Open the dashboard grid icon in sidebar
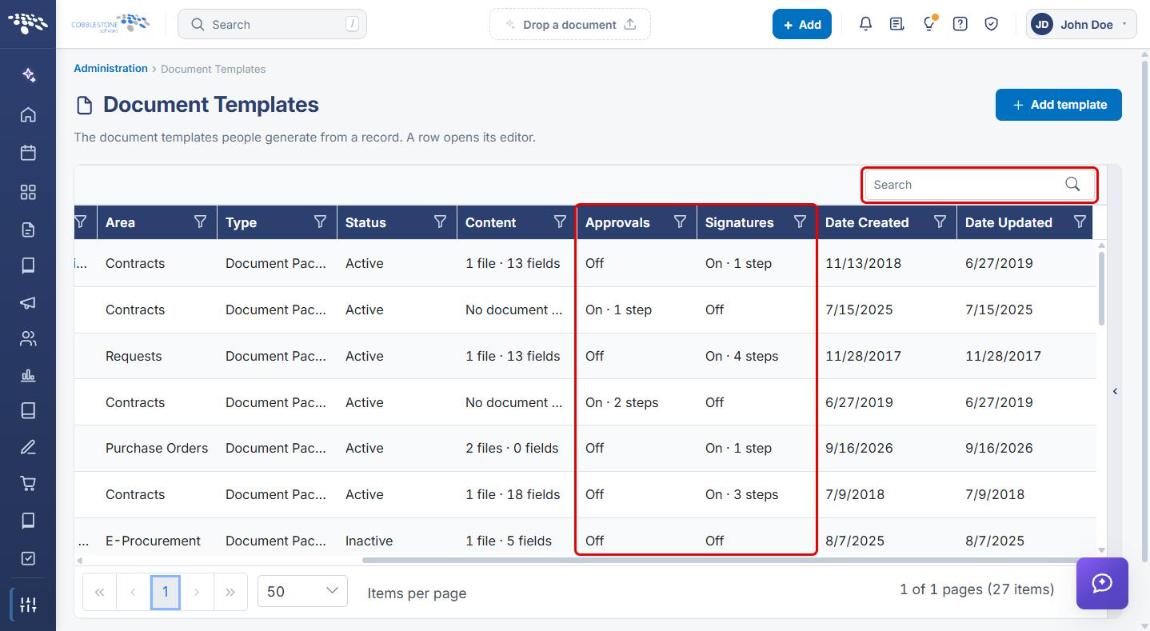The image size is (1150, 631). coord(28,192)
